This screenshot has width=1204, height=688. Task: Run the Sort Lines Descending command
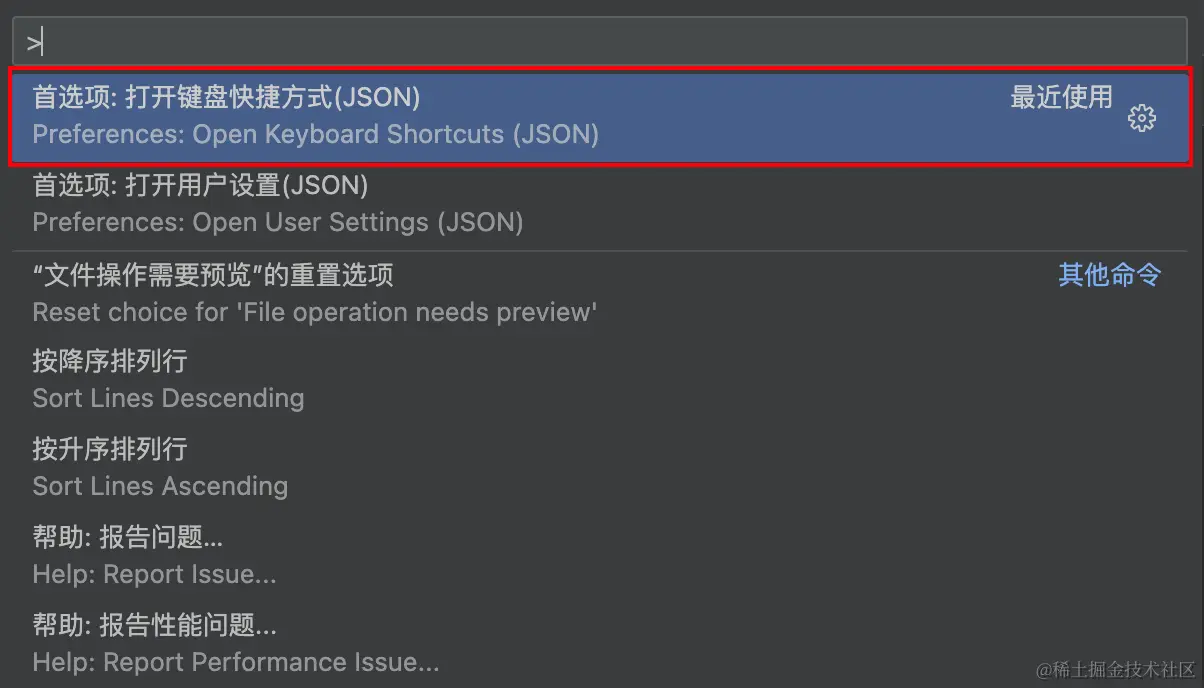pyautogui.click(x=168, y=398)
